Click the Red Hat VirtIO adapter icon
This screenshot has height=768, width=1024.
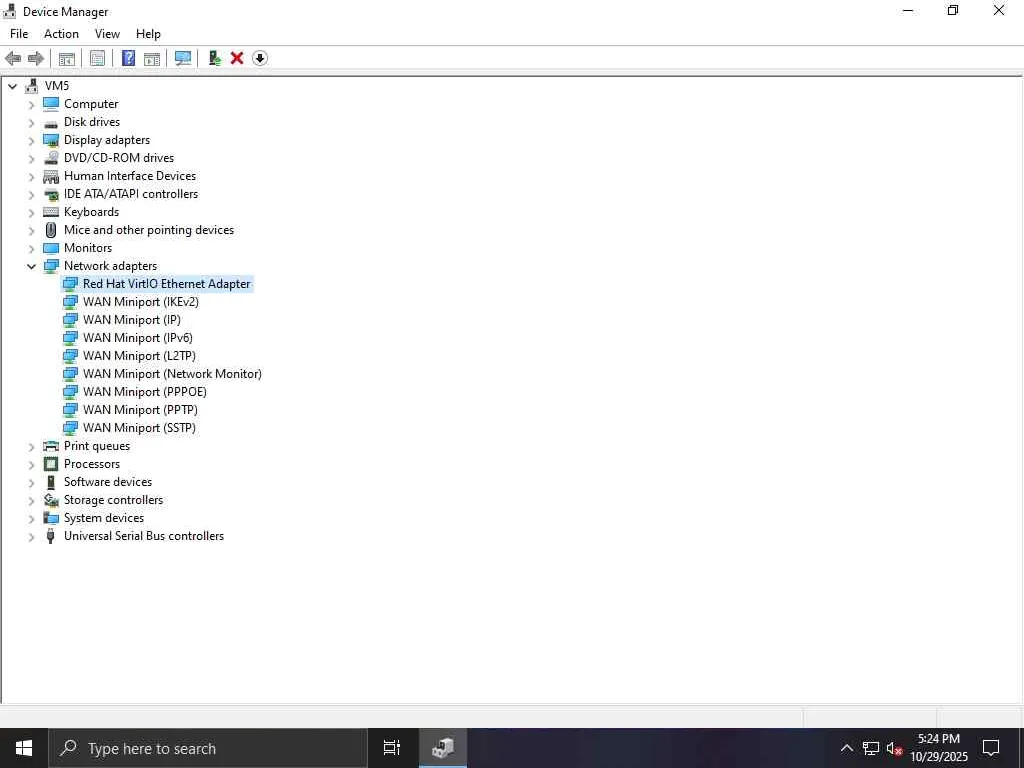click(70, 284)
